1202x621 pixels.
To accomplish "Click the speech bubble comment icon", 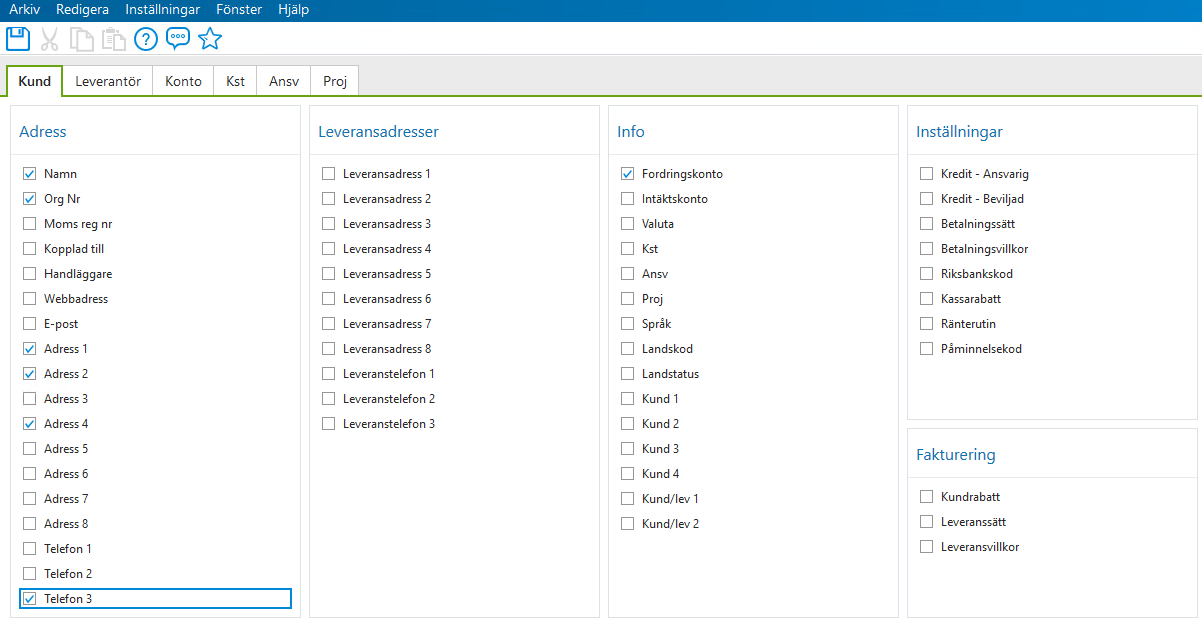I will point(177,38).
